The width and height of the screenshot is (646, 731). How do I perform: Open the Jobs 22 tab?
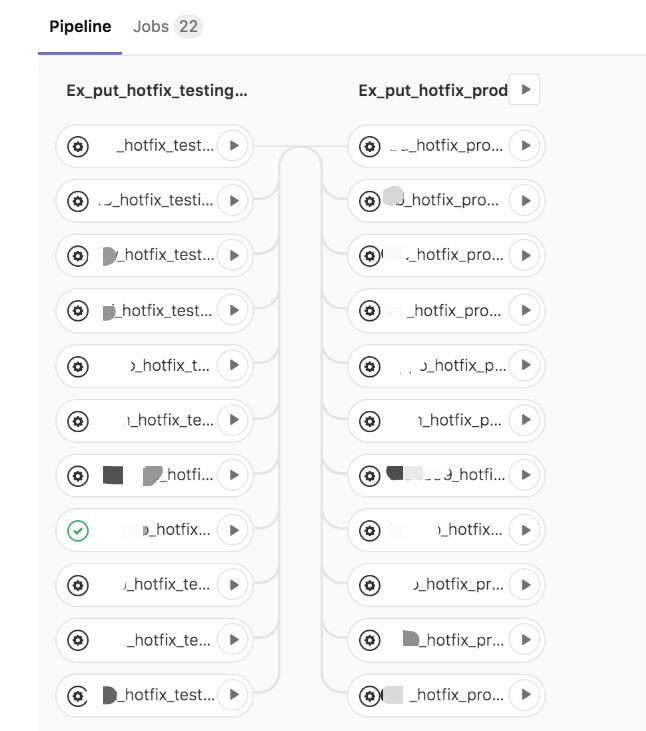167,27
